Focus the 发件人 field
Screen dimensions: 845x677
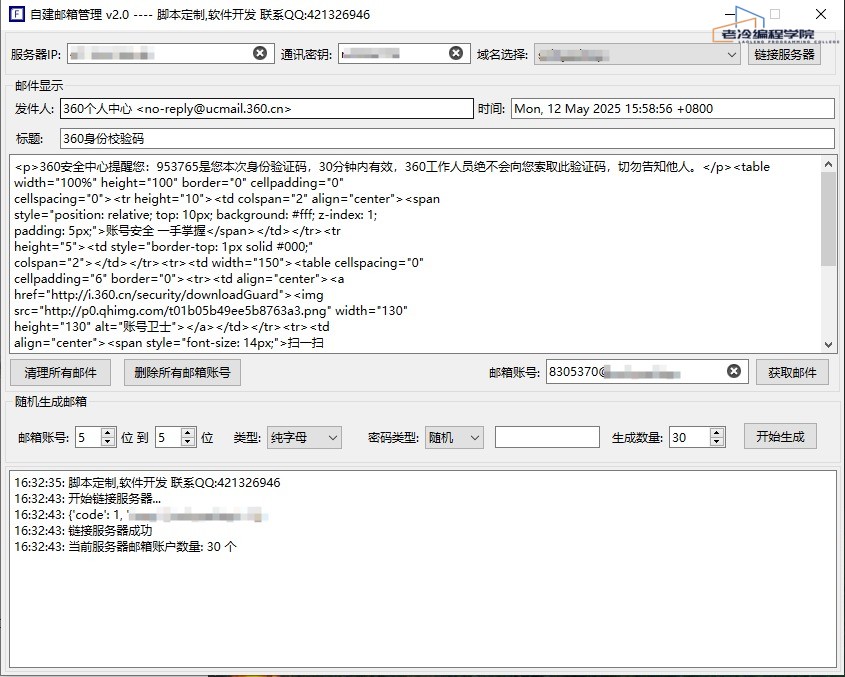[x=267, y=108]
